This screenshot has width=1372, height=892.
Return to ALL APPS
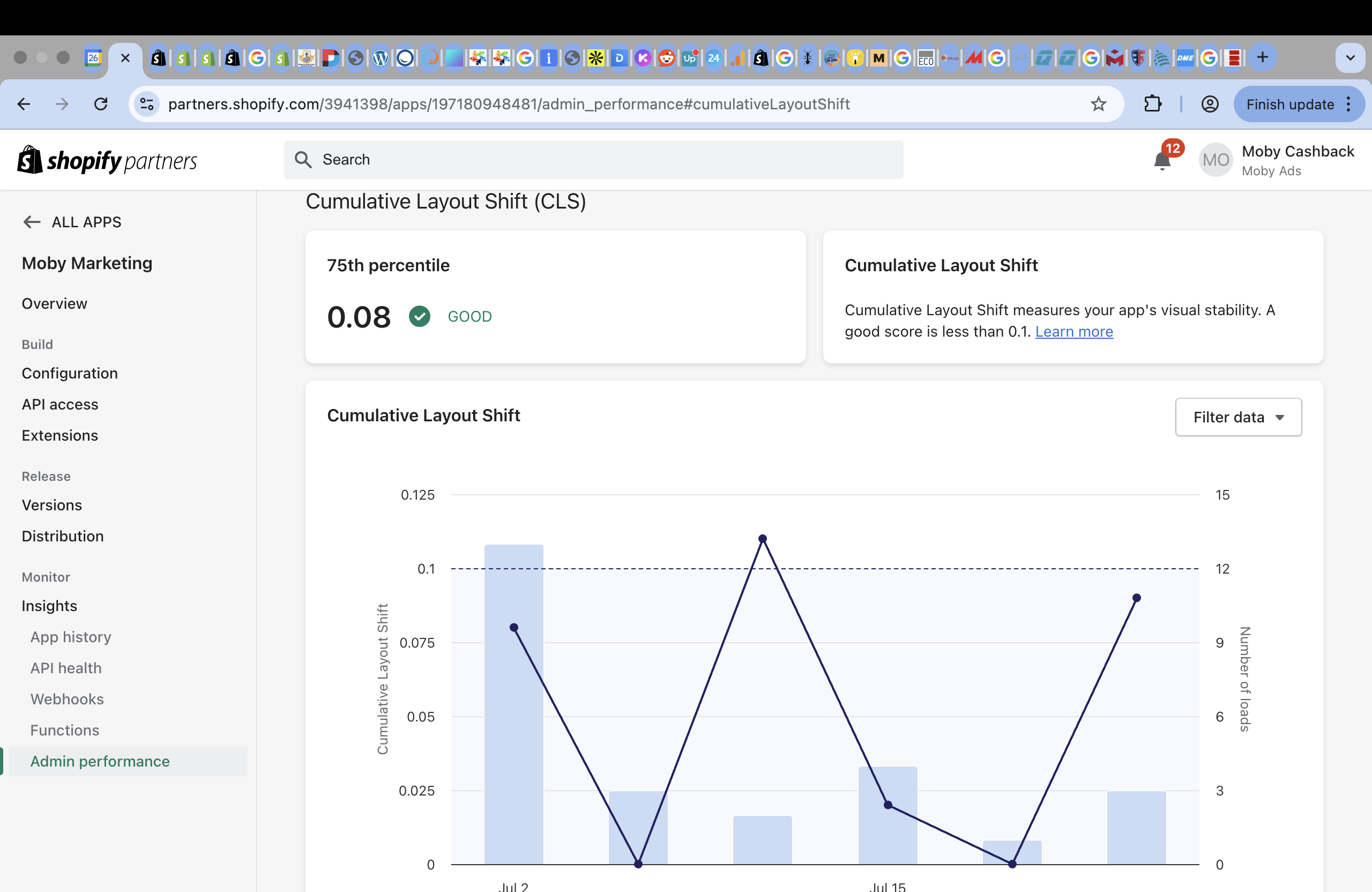pos(72,222)
